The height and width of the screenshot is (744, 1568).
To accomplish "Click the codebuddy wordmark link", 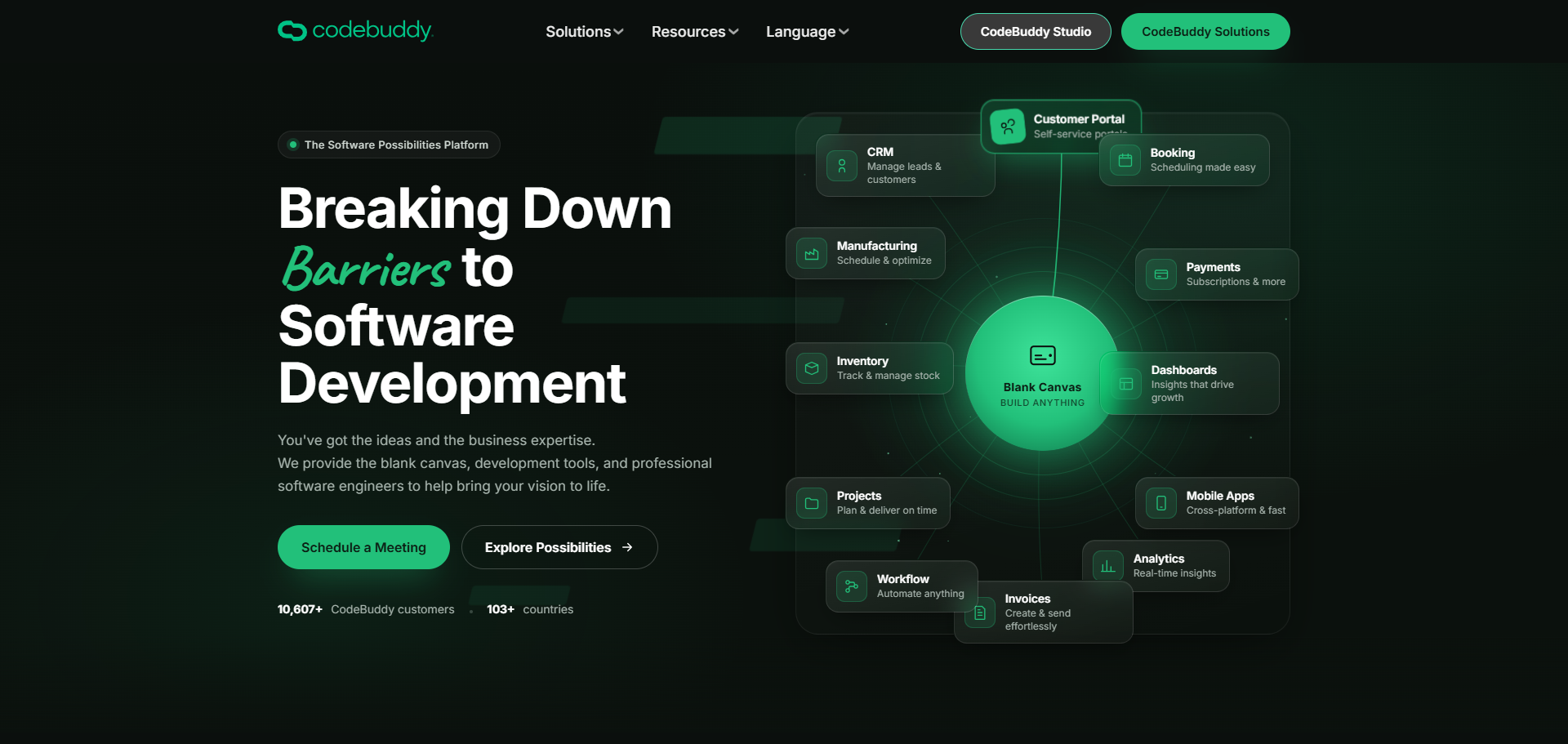I will [x=372, y=30].
